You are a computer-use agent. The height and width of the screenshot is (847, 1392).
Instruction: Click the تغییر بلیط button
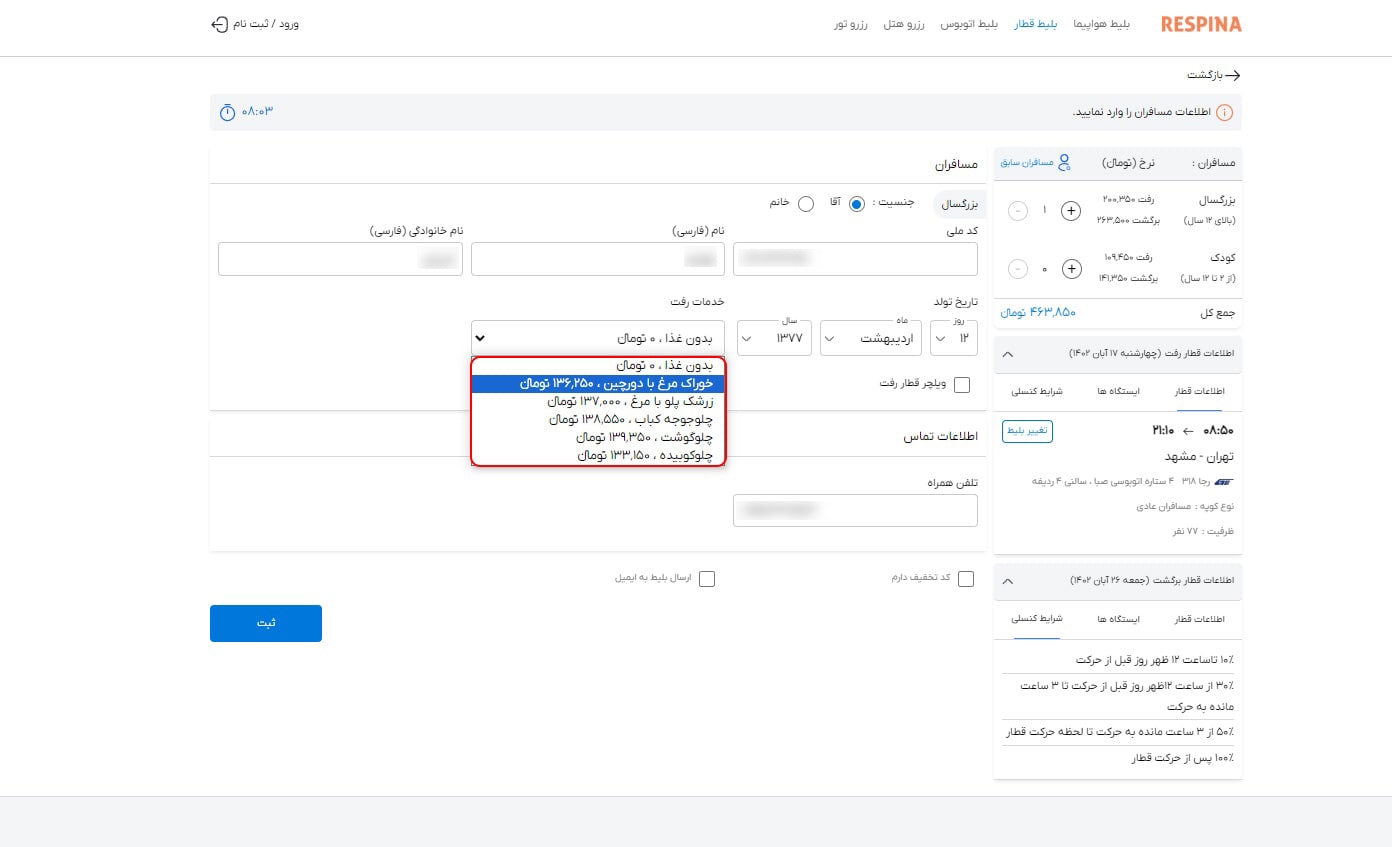1027,432
